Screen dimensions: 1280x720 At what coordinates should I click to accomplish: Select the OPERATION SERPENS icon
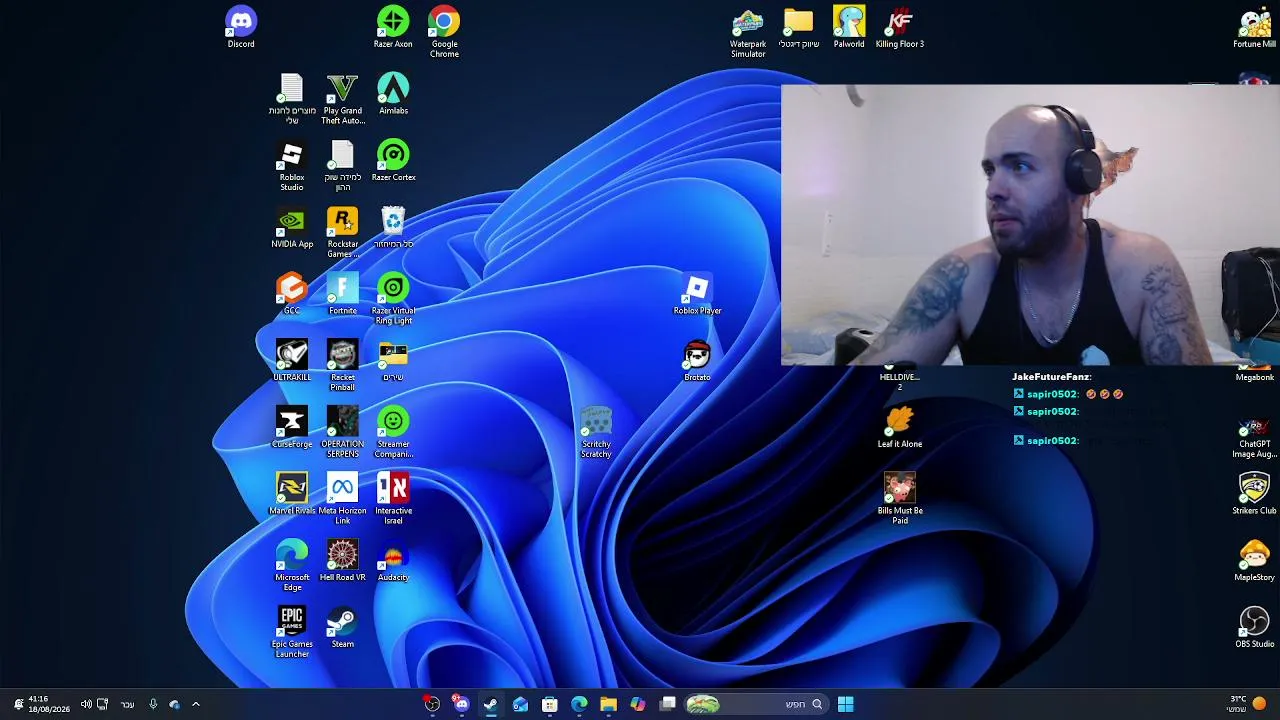342,433
